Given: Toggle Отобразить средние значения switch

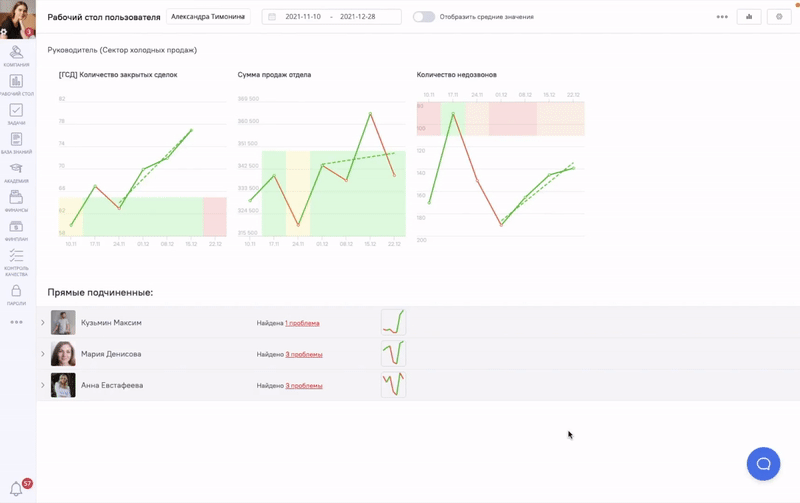Looking at the screenshot, I should click(423, 17).
